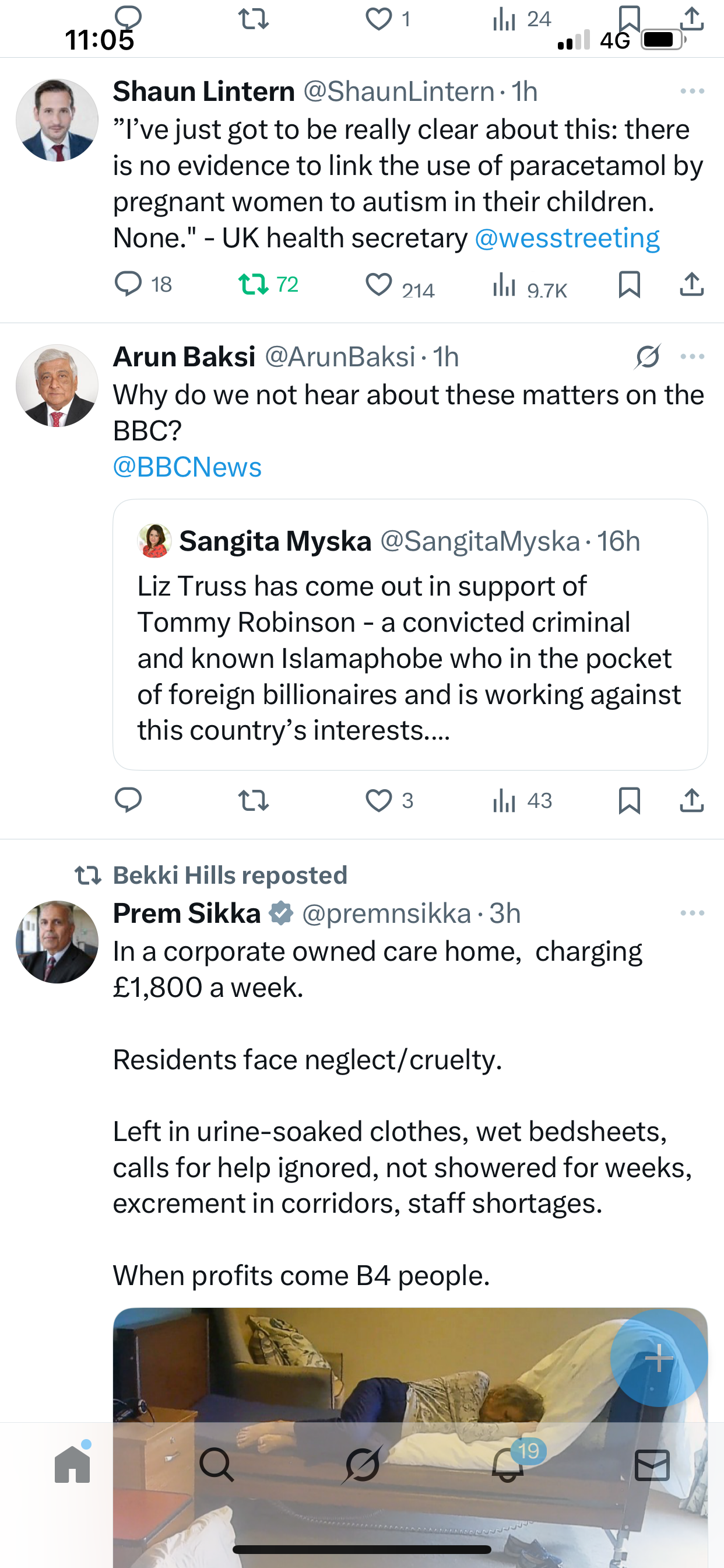This screenshot has height=1568, width=724.
Task: Open the @wesstreeting mention link
Action: (567, 238)
